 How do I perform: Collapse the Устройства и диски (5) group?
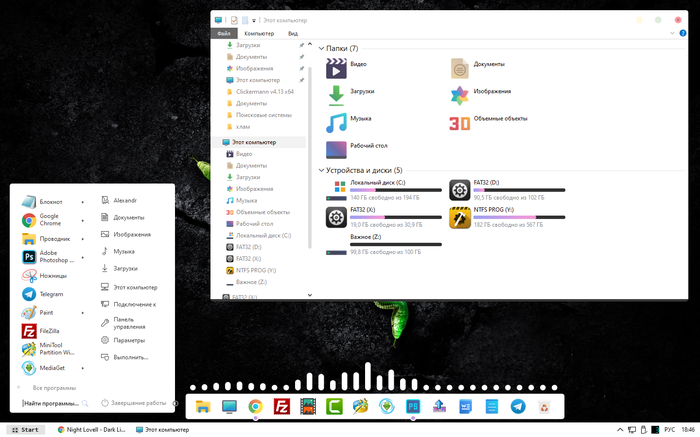pos(320,170)
